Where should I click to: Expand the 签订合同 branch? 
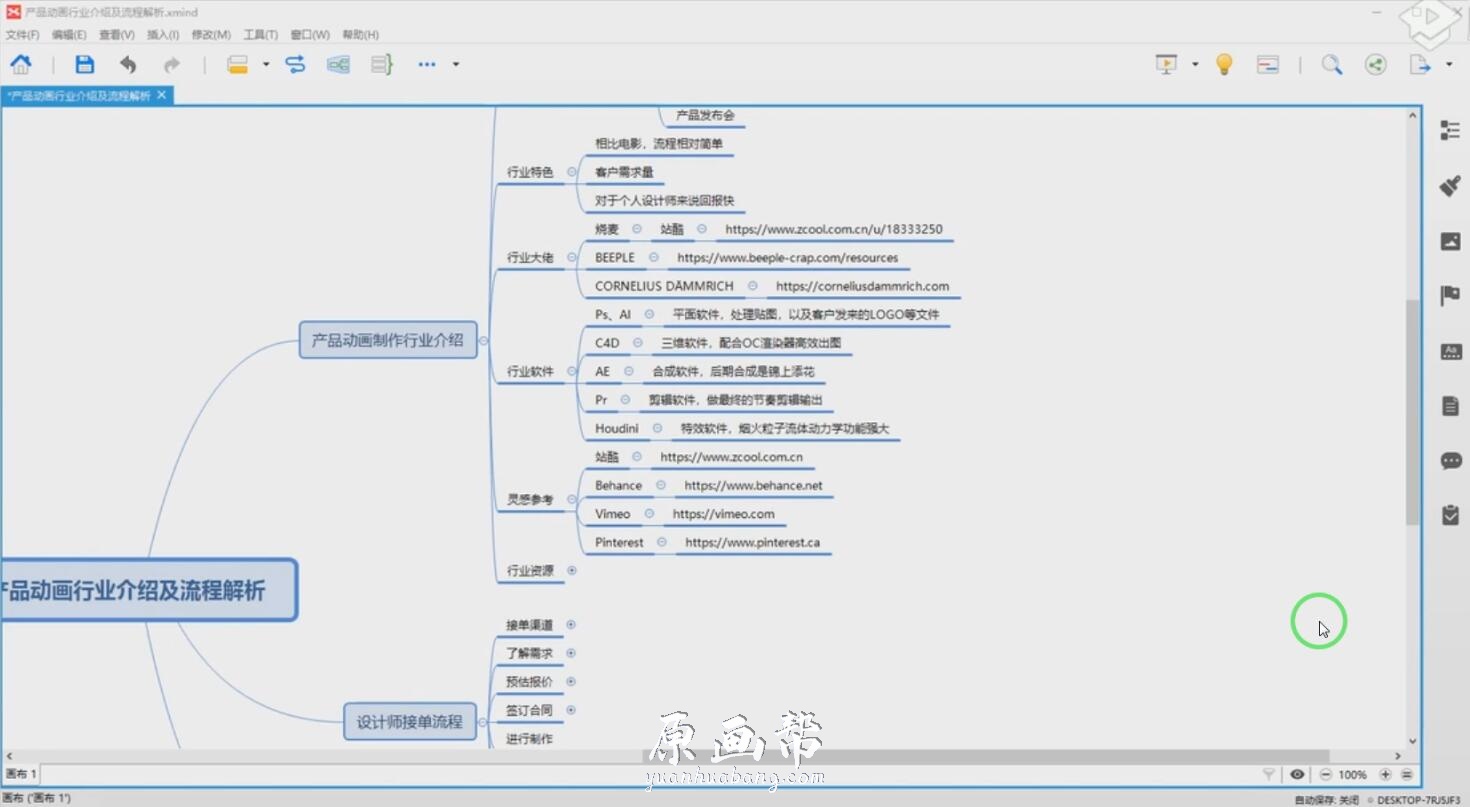[x=571, y=710]
